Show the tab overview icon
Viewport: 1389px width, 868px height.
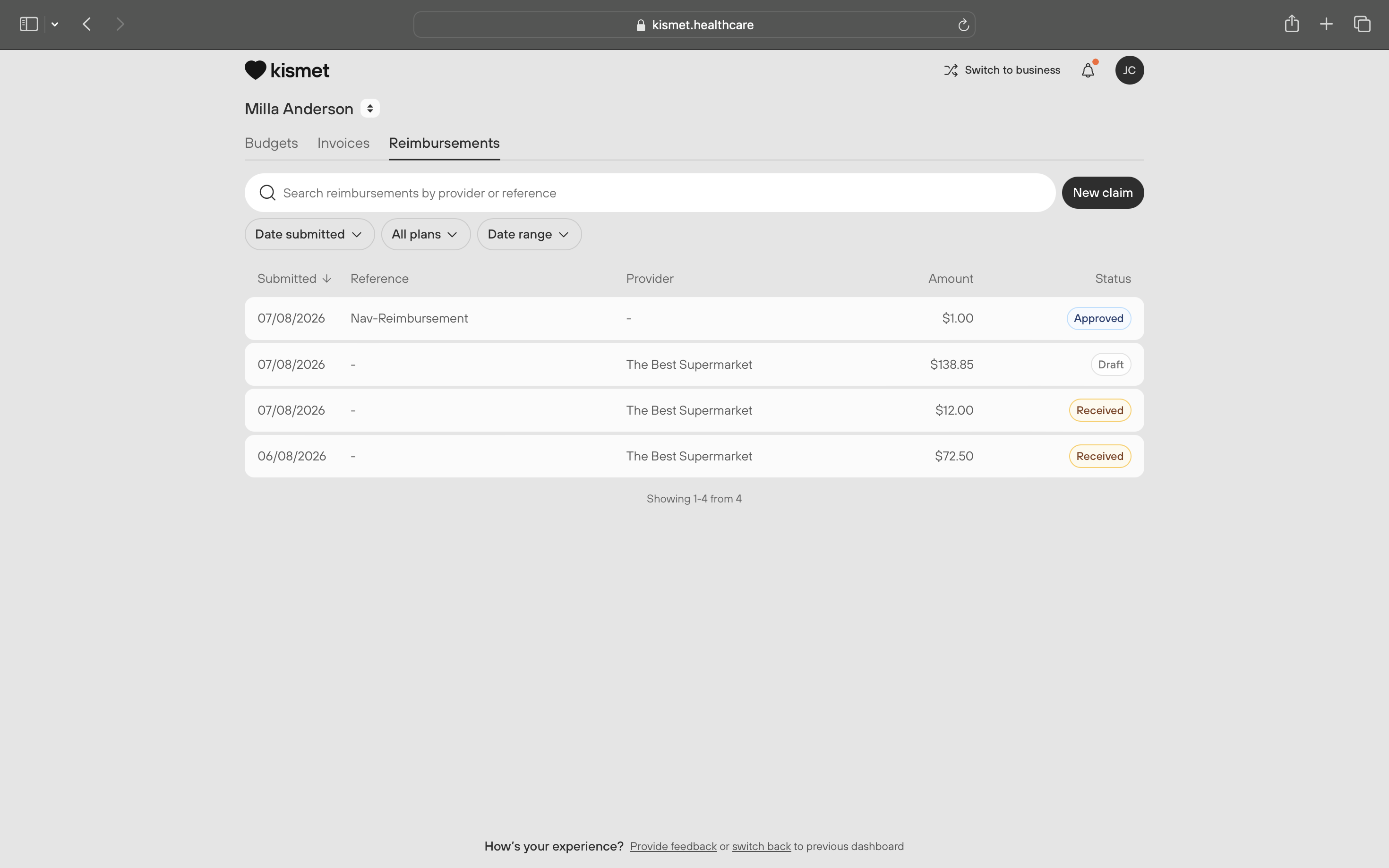pos(1362,24)
